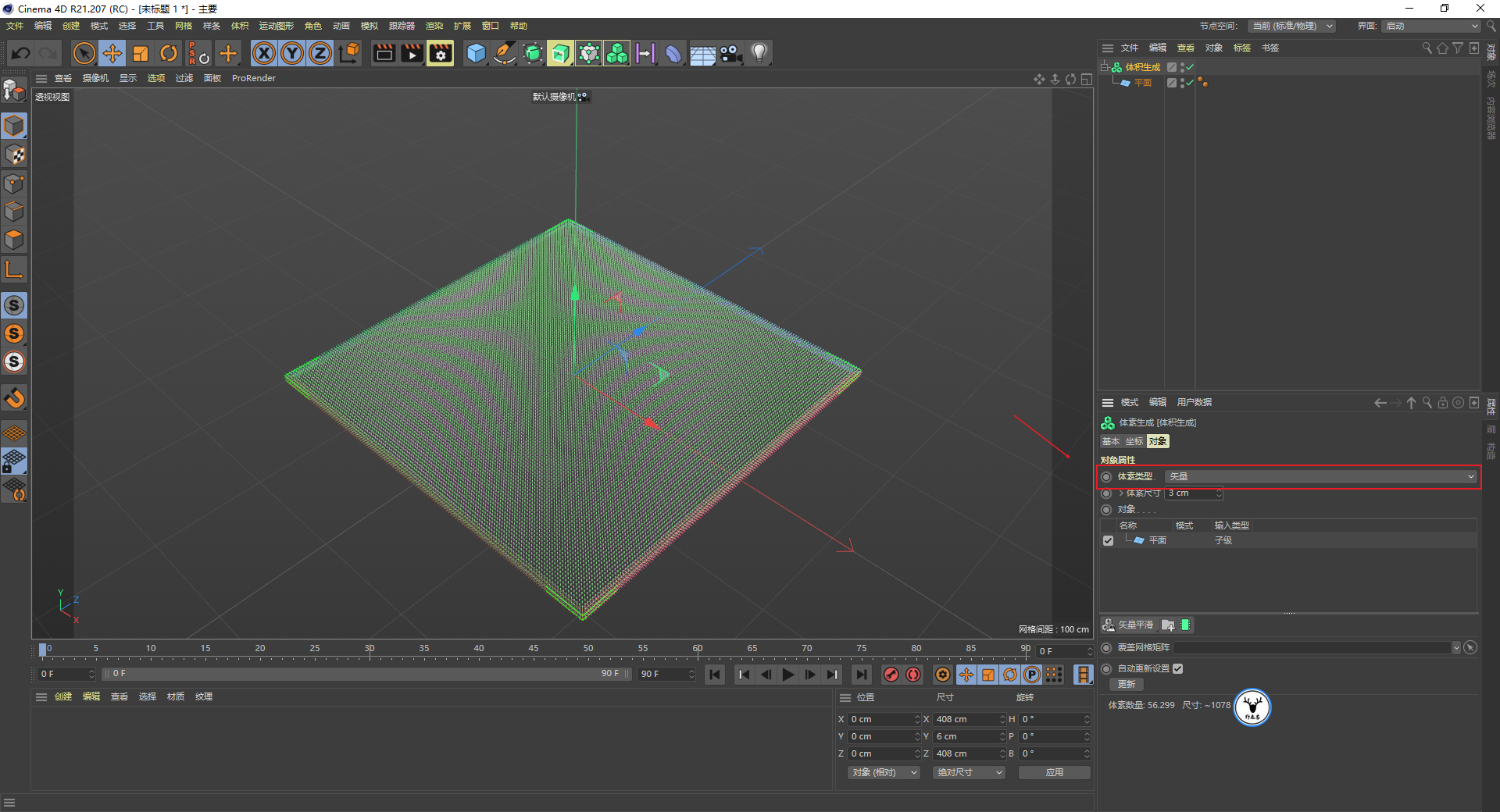Toggle the X axis lock icon
This screenshot has height=812, width=1500.
(264, 54)
